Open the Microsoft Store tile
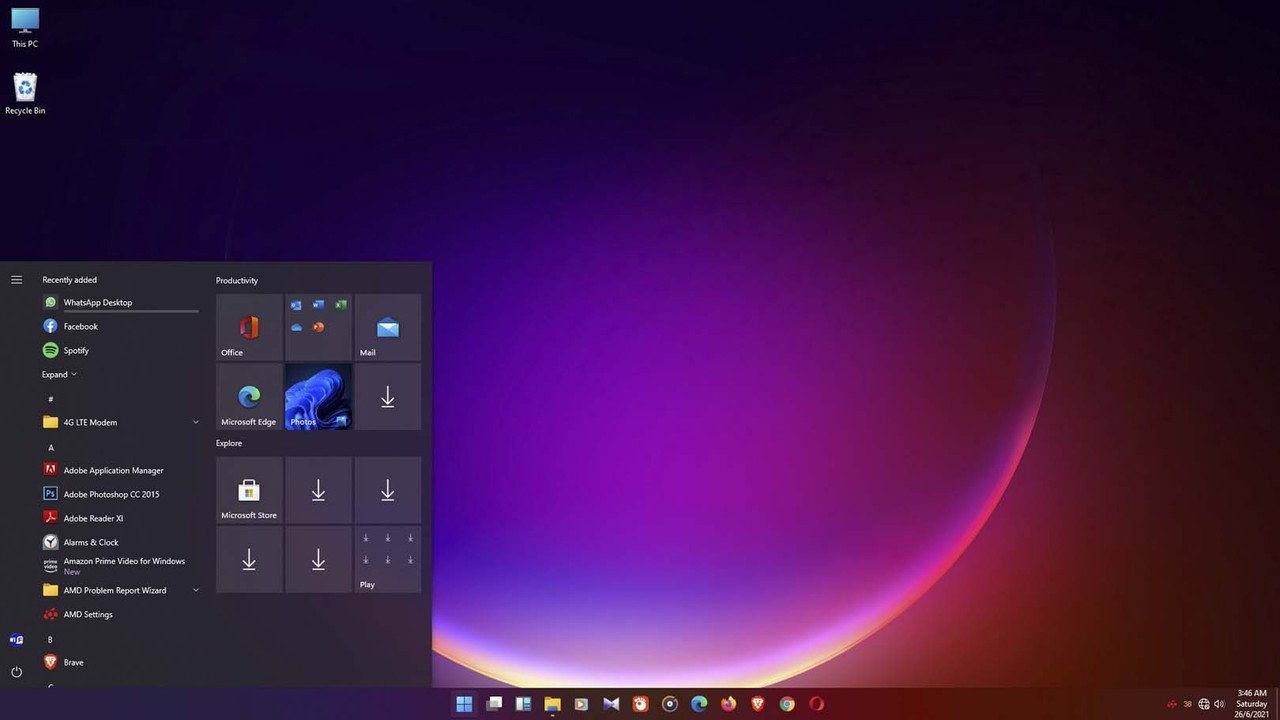The image size is (1280, 720). [249, 490]
